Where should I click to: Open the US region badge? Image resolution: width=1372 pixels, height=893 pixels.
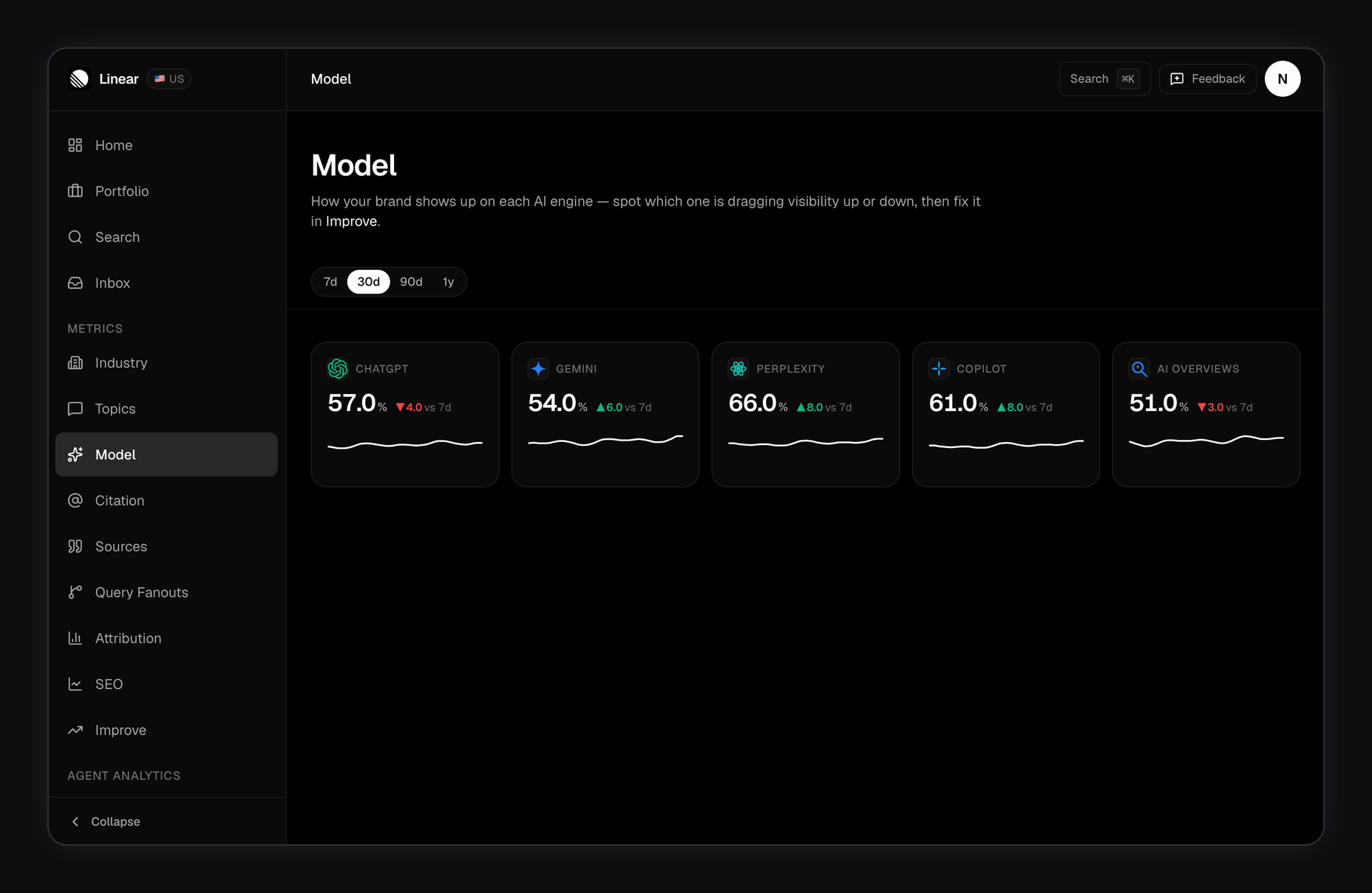(x=169, y=79)
